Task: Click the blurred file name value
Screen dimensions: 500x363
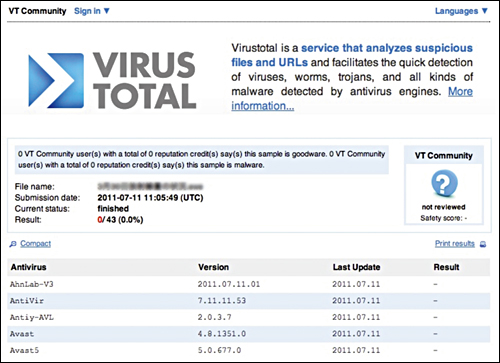Action: [x=150, y=186]
